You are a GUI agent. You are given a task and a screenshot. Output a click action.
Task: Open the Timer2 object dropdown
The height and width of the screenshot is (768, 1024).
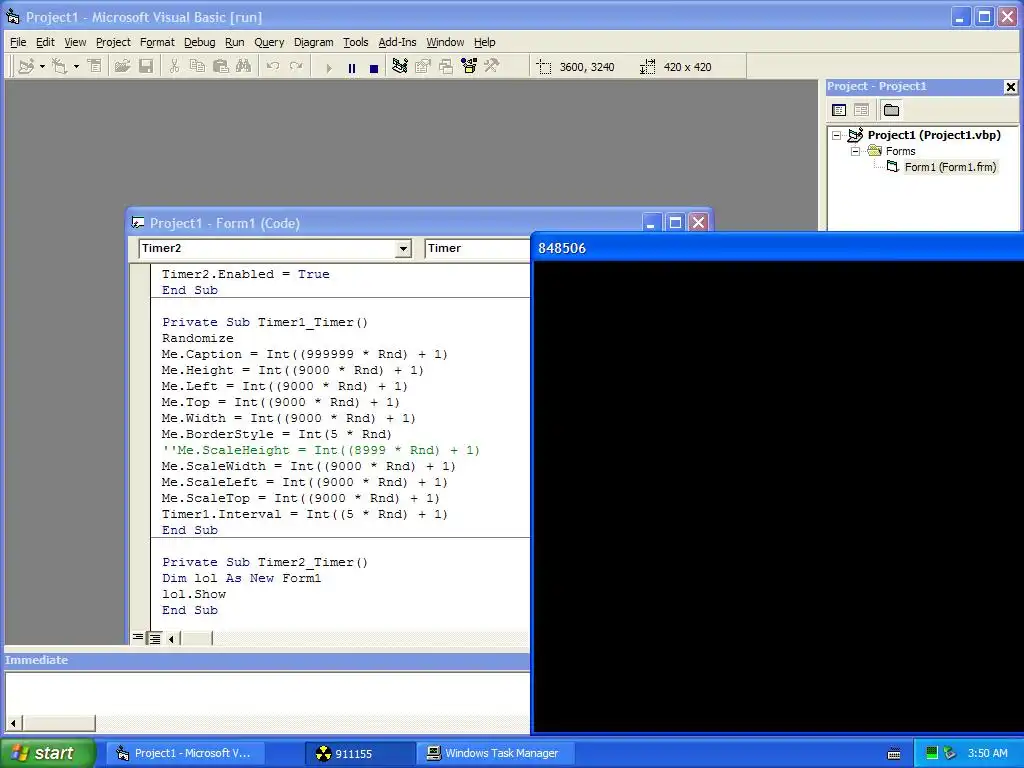tap(403, 248)
